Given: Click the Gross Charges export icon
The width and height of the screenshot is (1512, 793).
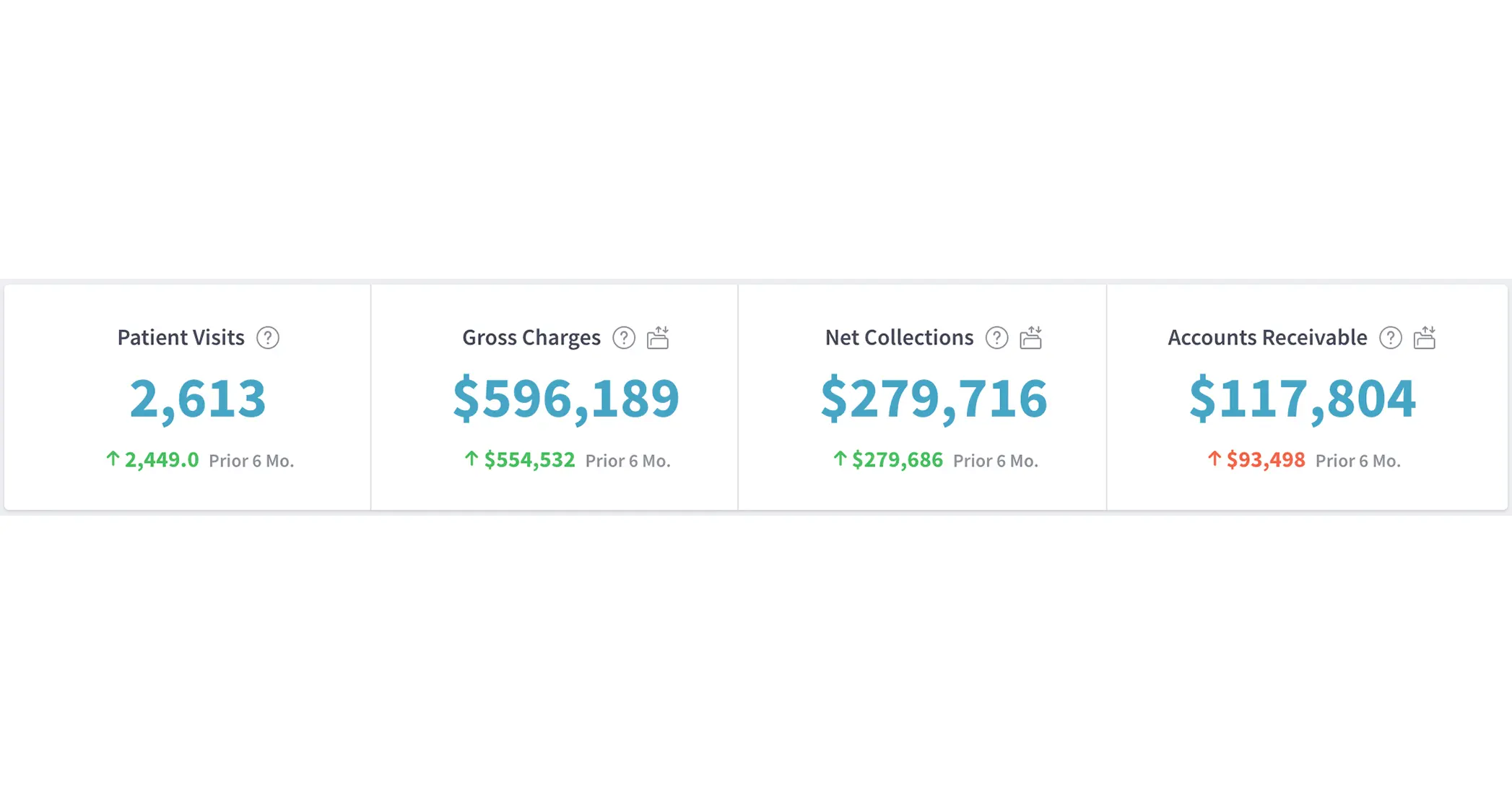Looking at the screenshot, I should (658, 338).
